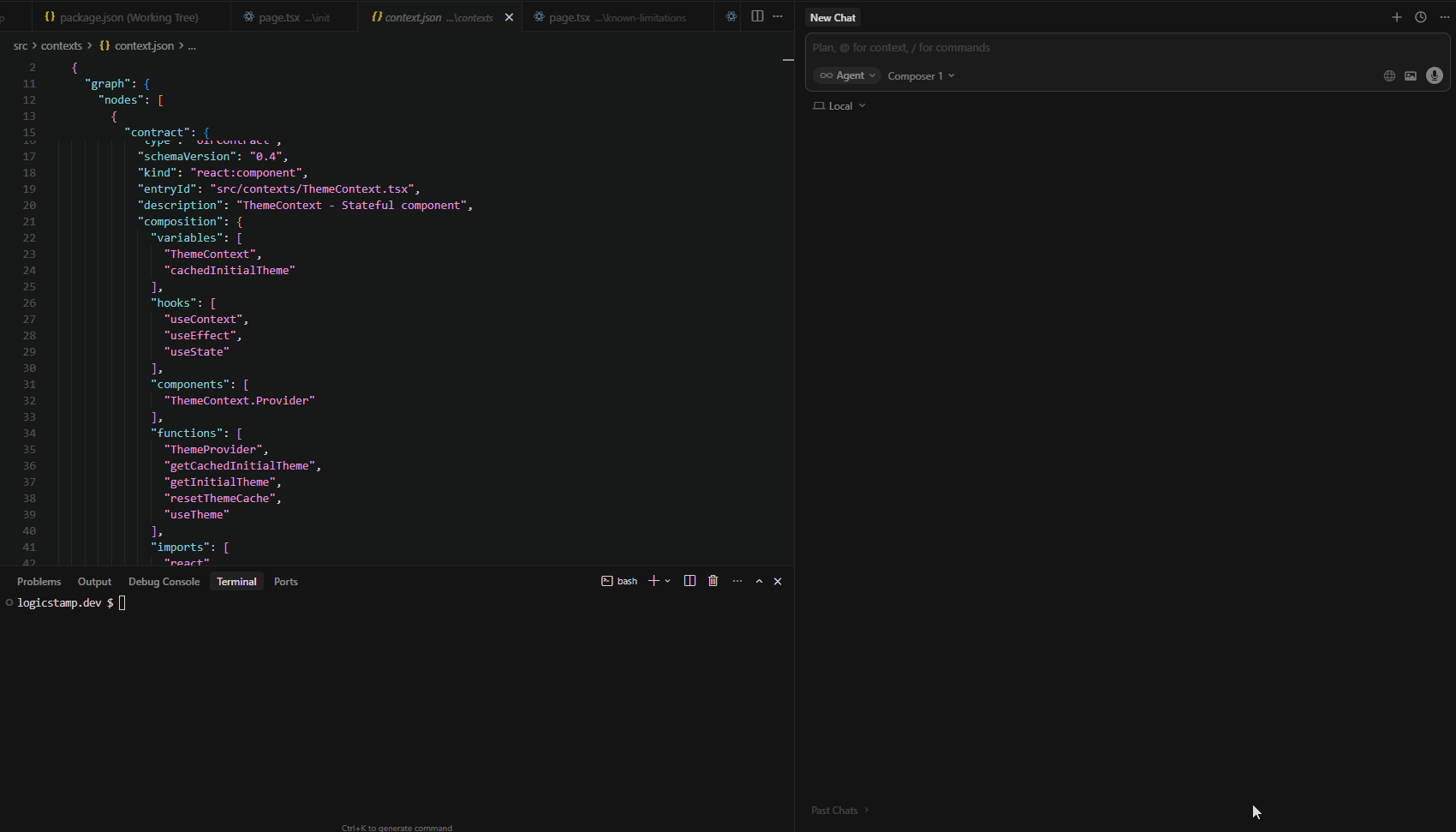
Task: Enable web search with globe icon
Action: coord(1388,75)
